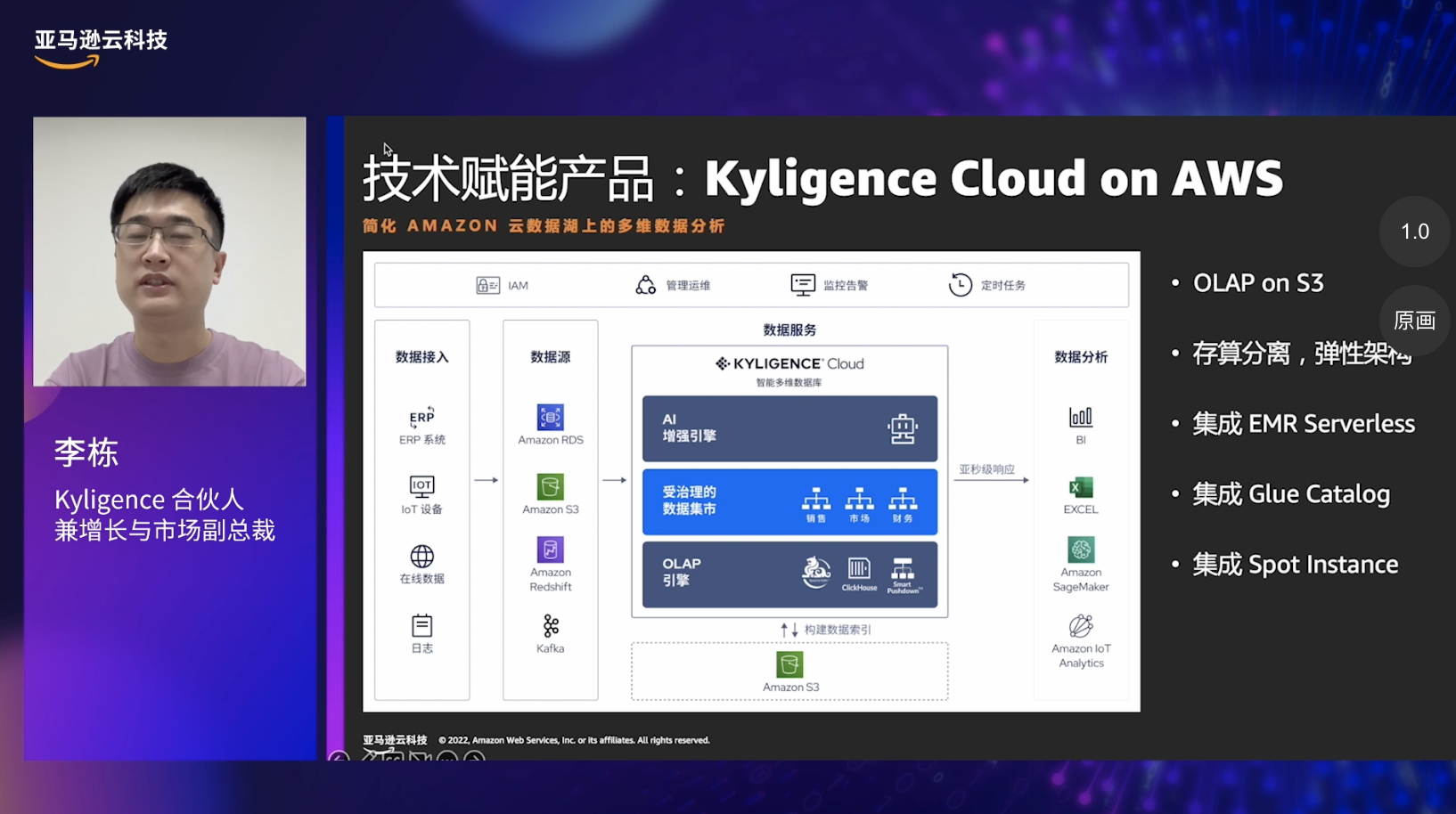Click the IAM identity card icon
1456x814 pixels.
pos(487,285)
